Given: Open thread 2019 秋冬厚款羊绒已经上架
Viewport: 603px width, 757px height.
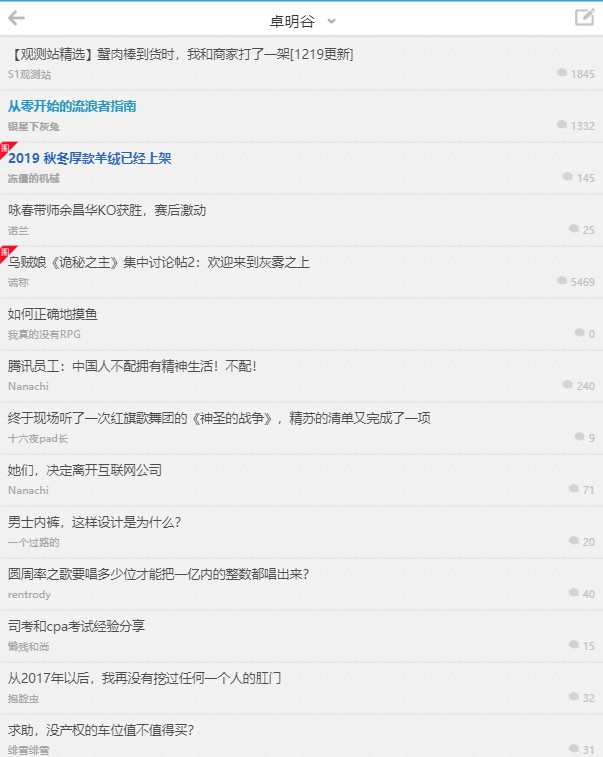Looking at the screenshot, I should 90,158.
